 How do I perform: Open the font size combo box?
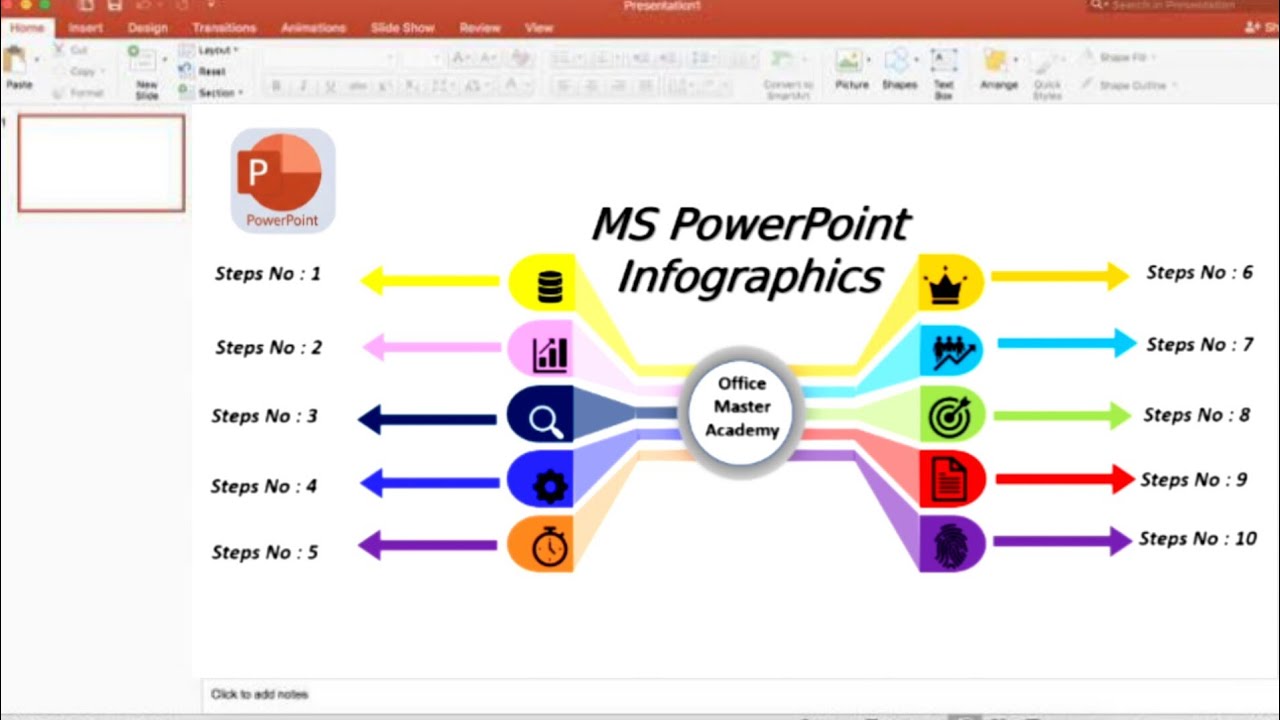[x=421, y=59]
